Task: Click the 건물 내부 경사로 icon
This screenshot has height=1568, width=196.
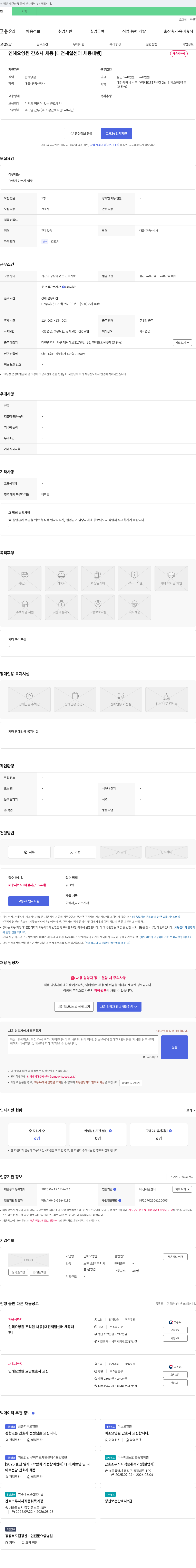Action: tap(167, 699)
